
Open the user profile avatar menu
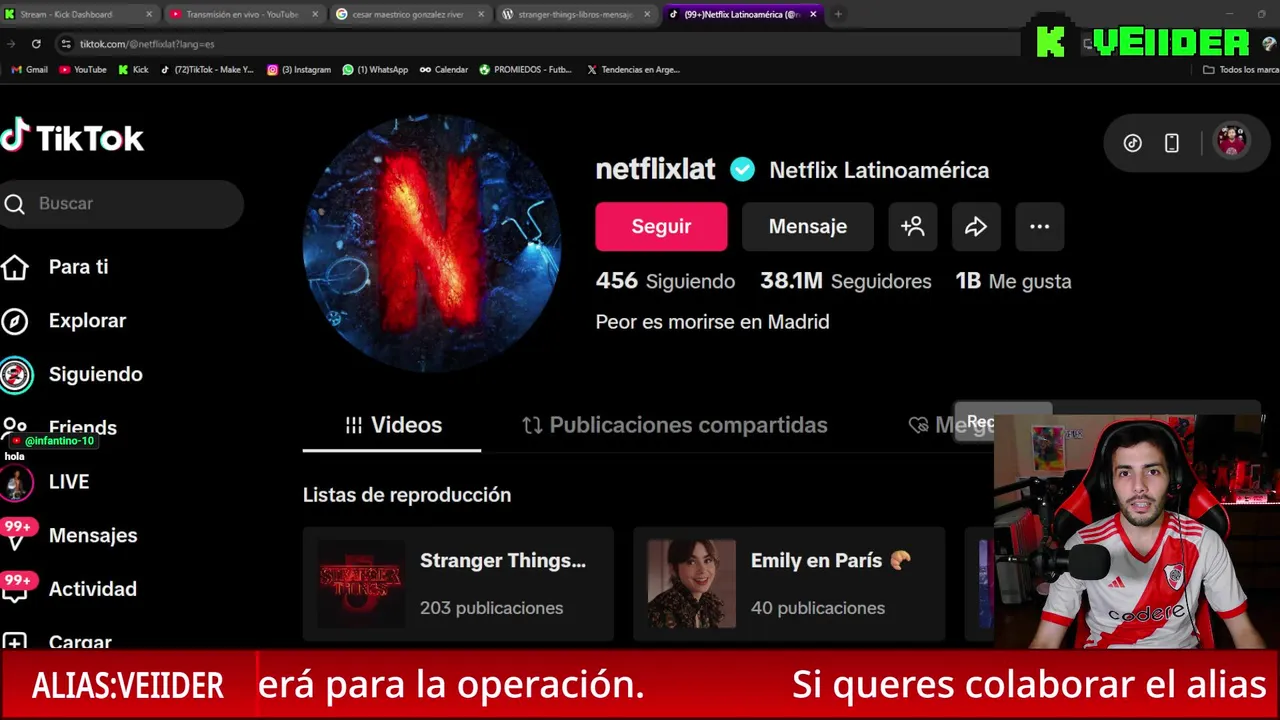click(x=1231, y=141)
